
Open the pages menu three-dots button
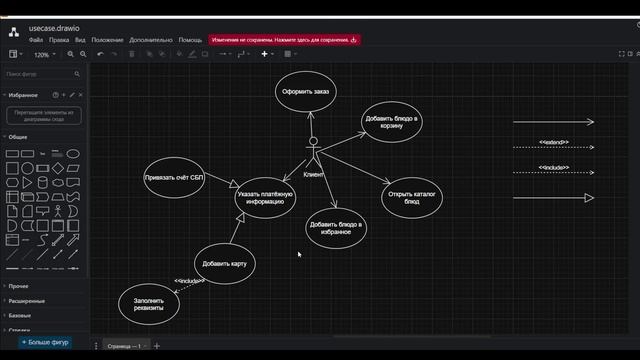[x=96, y=346]
